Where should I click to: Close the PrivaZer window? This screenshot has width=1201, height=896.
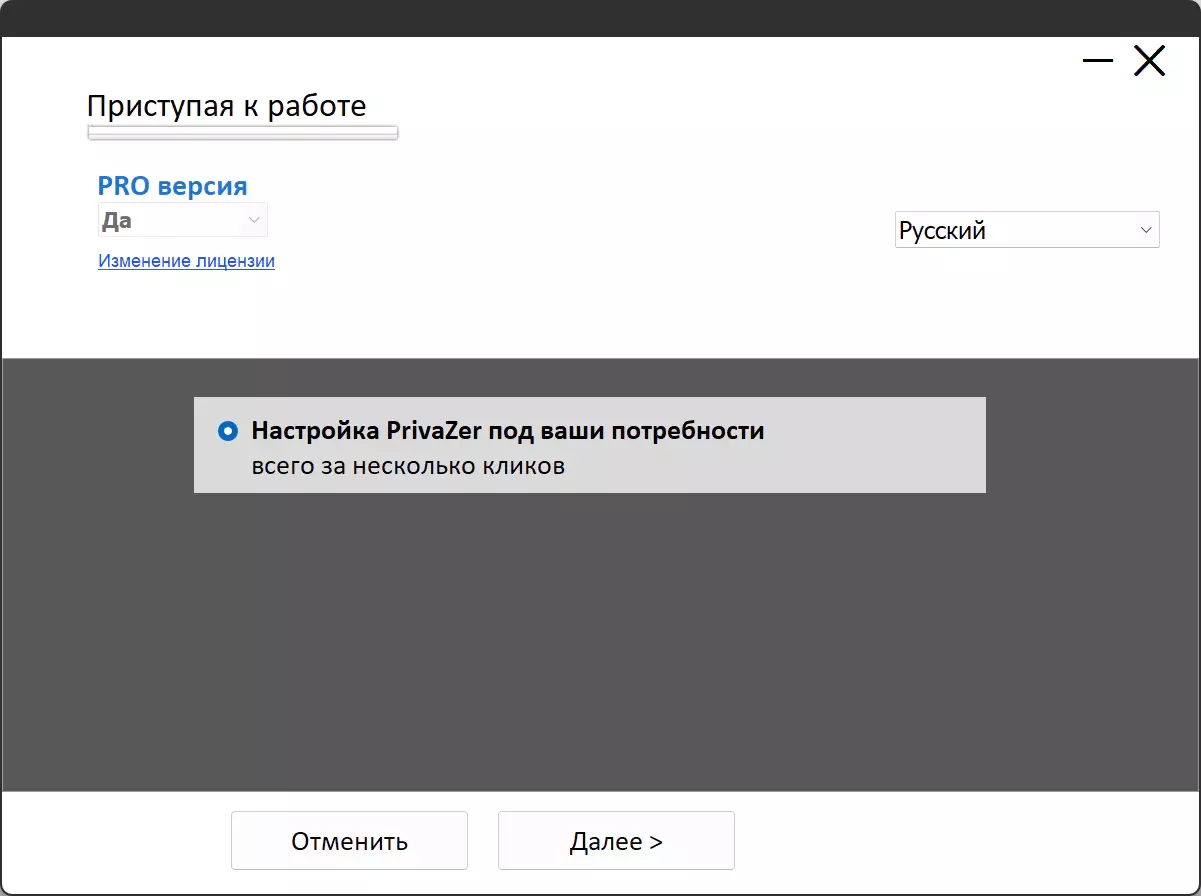coord(1149,62)
